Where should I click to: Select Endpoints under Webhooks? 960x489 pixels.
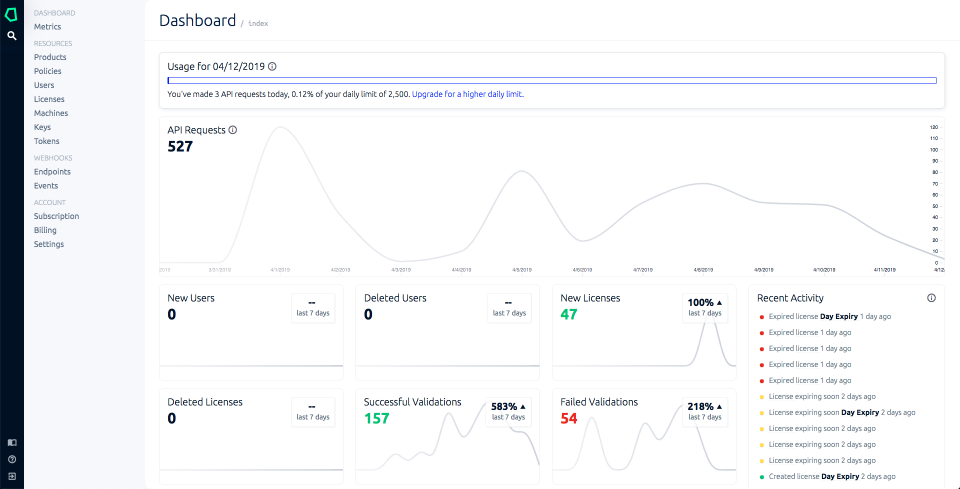[52, 172]
